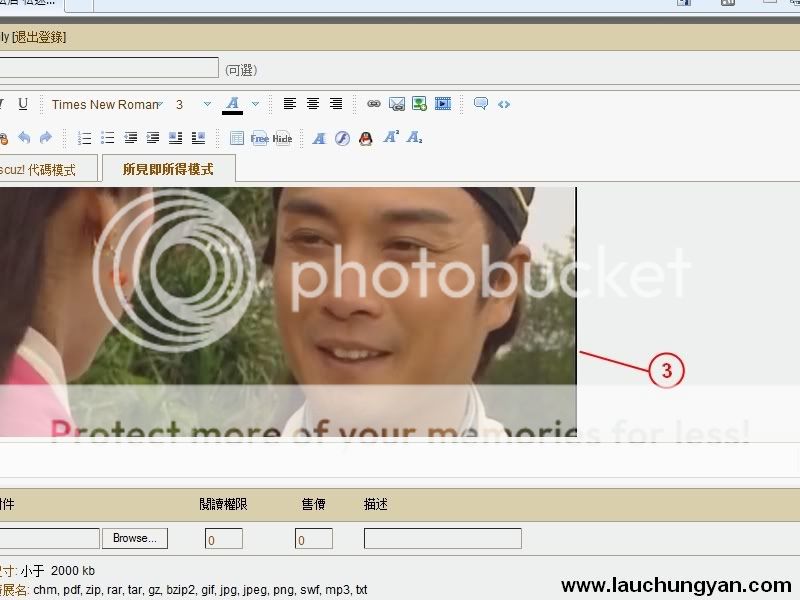The height and width of the screenshot is (600, 800).
Task: Click the (可選) label
Action: point(241,70)
